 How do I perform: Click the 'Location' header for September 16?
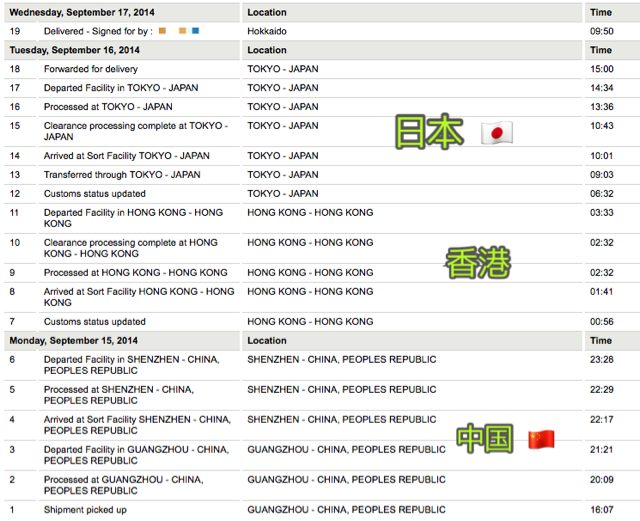click(267, 50)
